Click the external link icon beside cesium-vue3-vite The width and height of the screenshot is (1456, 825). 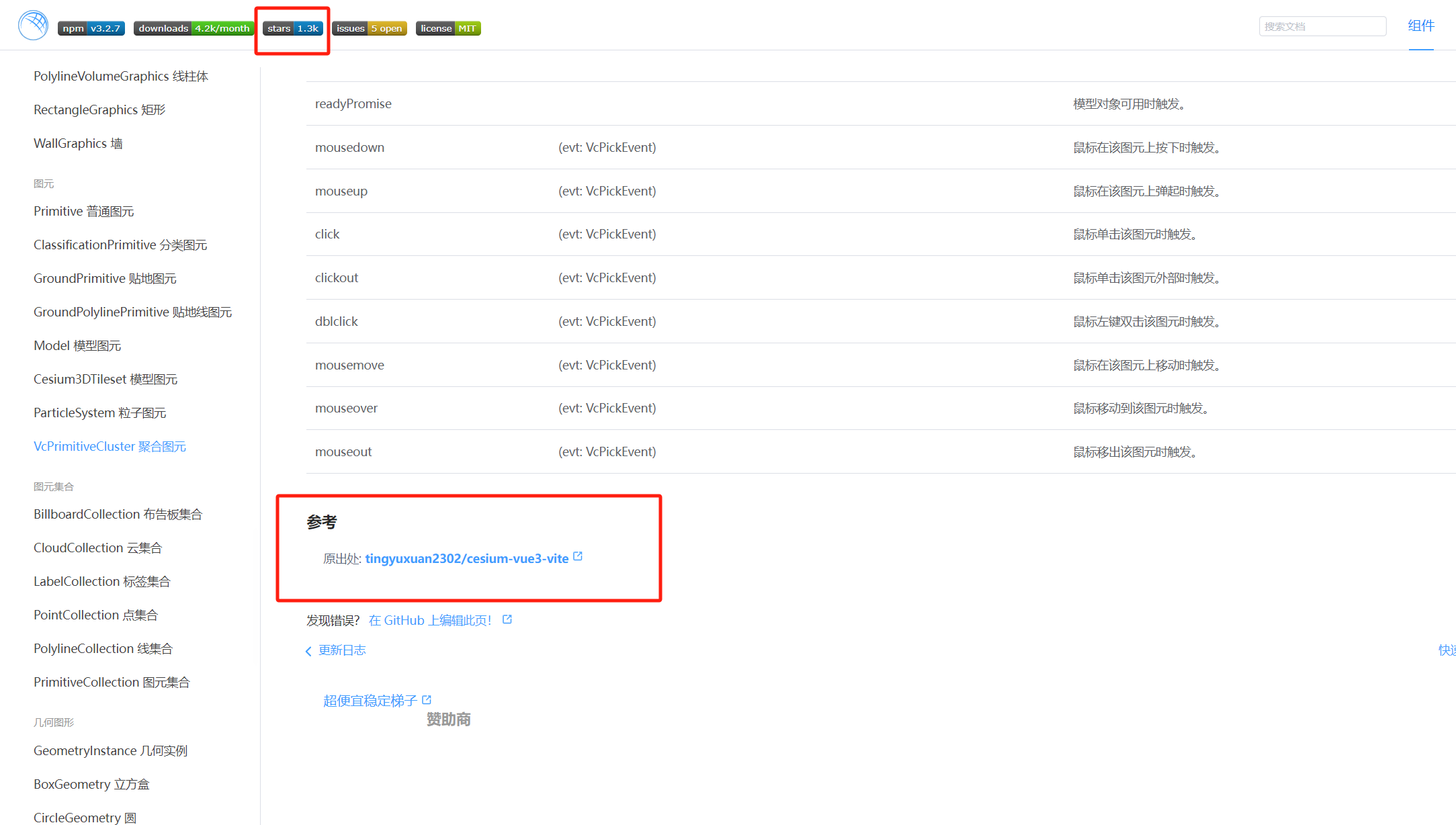pos(578,557)
